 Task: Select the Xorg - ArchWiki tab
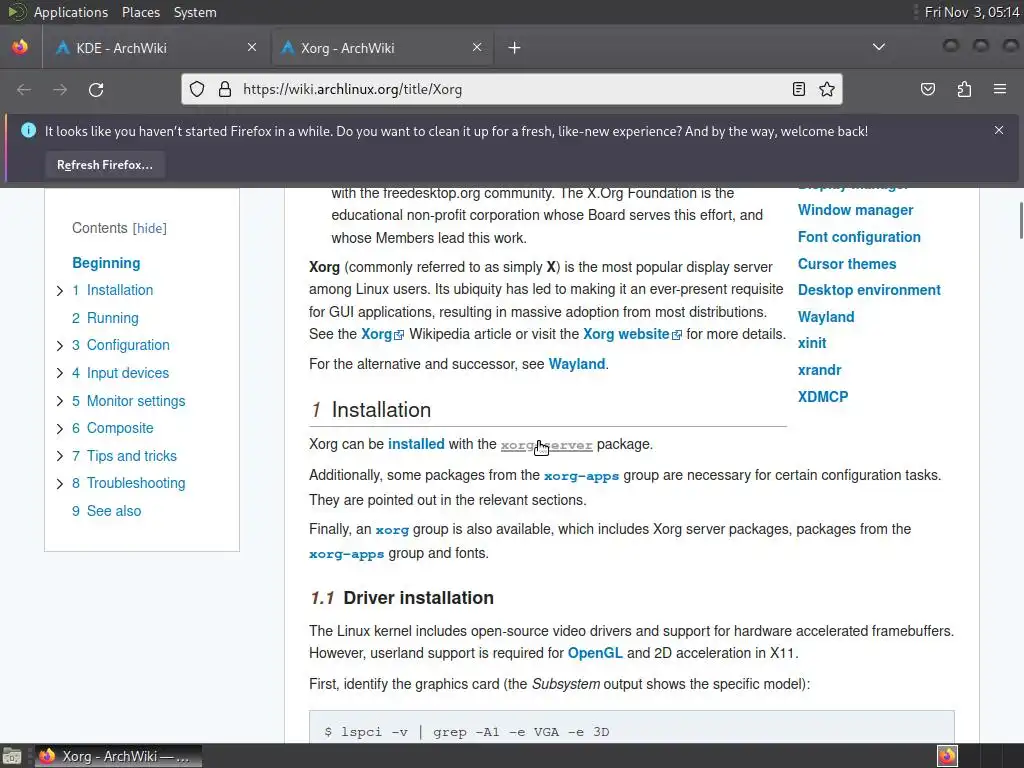tap(383, 47)
